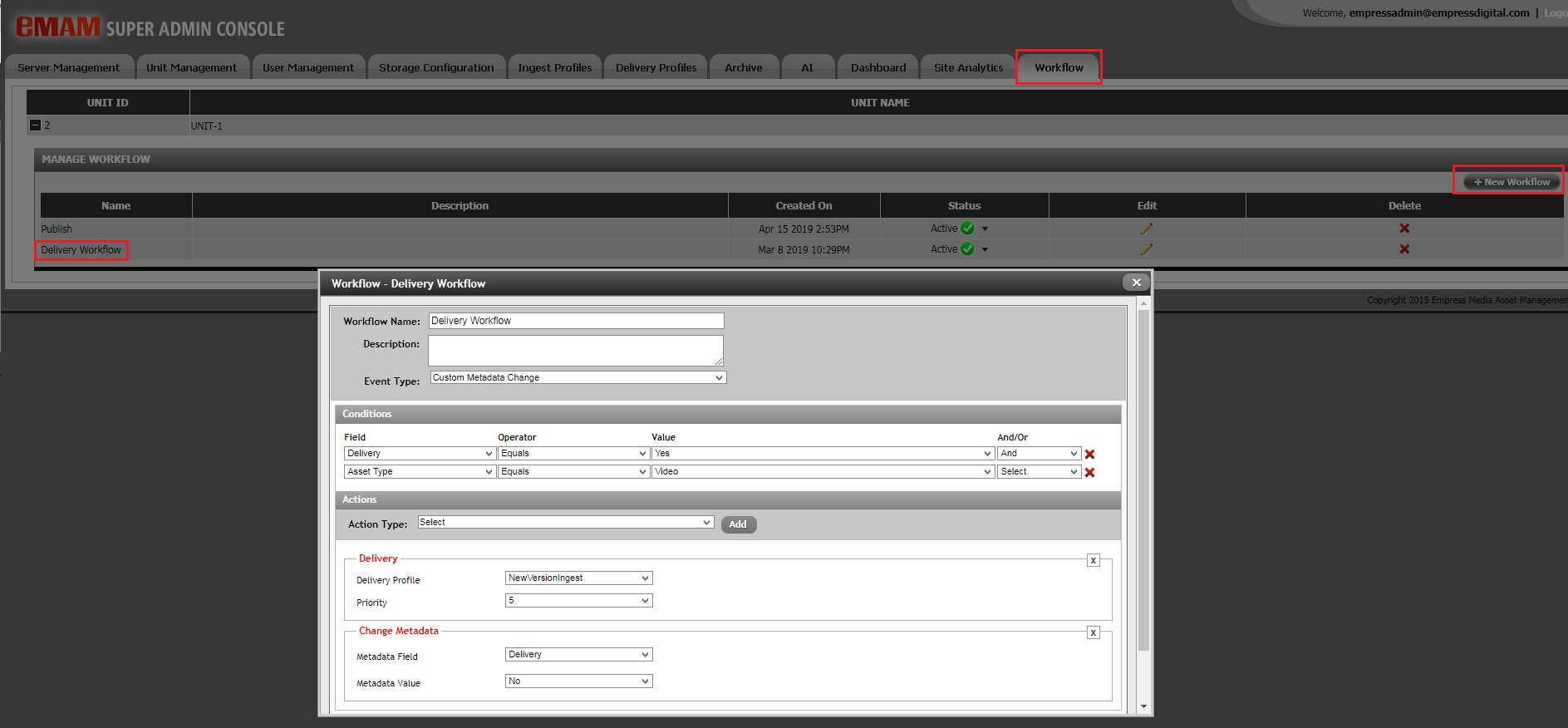Open the Delivery Workflow name link
Viewport: 1568px width, 728px height.
click(81, 249)
